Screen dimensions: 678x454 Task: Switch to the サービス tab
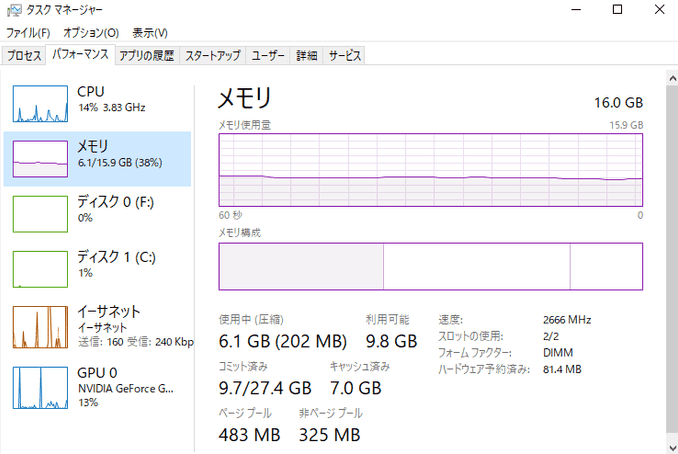344,55
